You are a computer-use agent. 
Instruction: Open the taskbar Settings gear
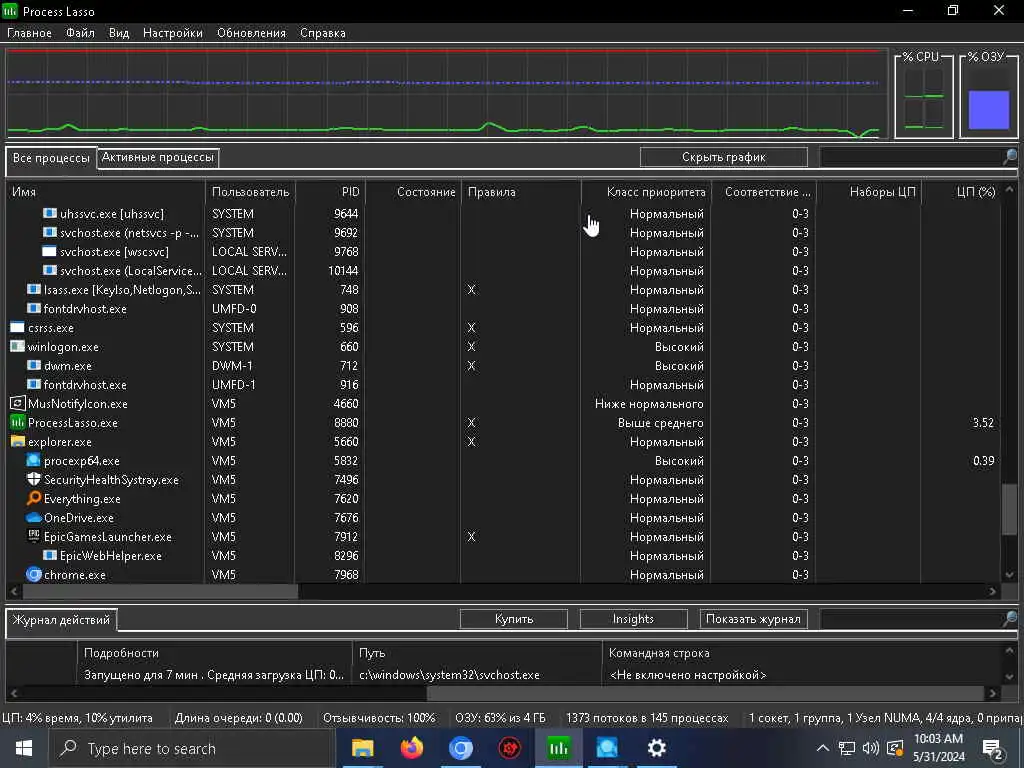[x=656, y=748]
